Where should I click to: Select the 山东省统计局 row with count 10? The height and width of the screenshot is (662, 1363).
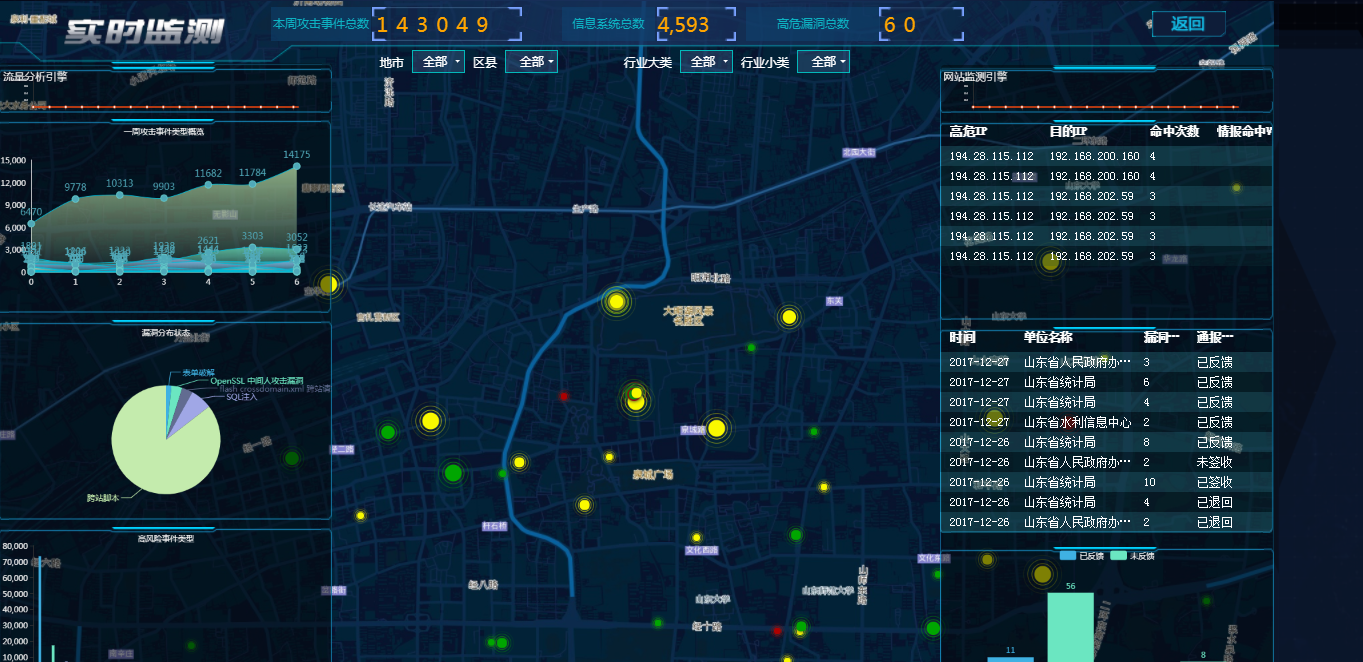(1106, 482)
